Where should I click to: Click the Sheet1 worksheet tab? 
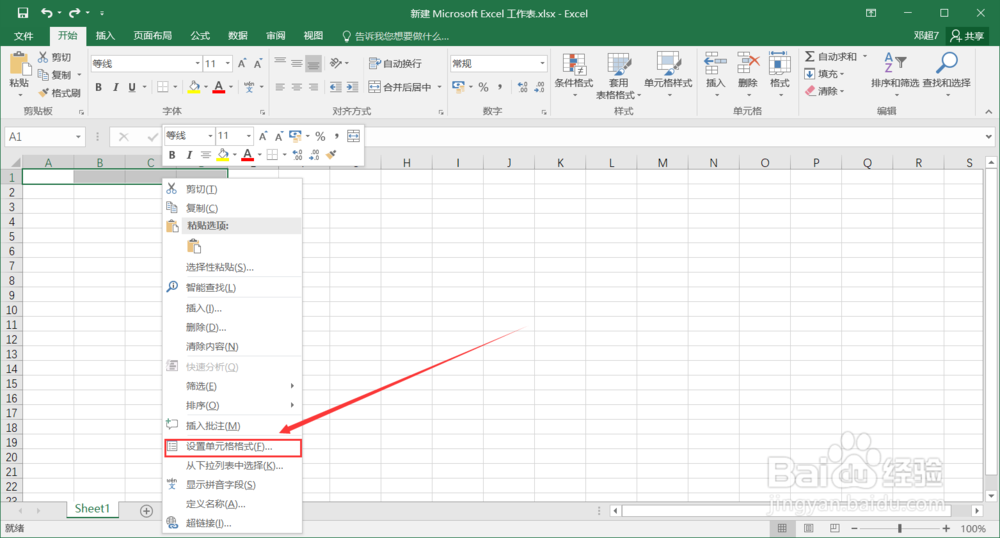[x=92, y=509]
